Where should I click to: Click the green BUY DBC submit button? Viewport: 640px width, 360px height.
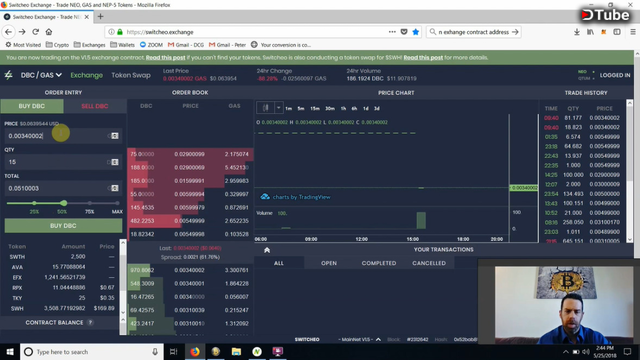click(x=63, y=226)
